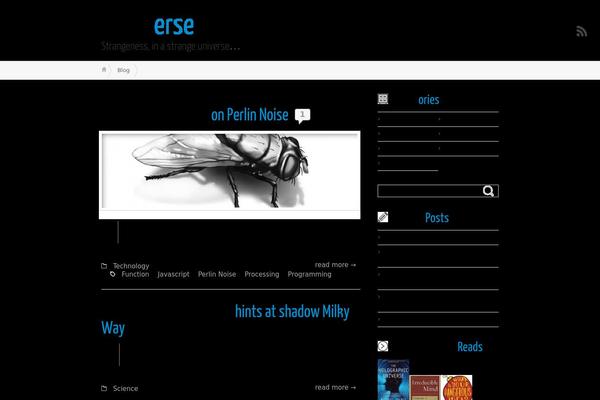Open The Holographic Universe book cover
The width and height of the screenshot is (600, 400).
tap(393, 379)
